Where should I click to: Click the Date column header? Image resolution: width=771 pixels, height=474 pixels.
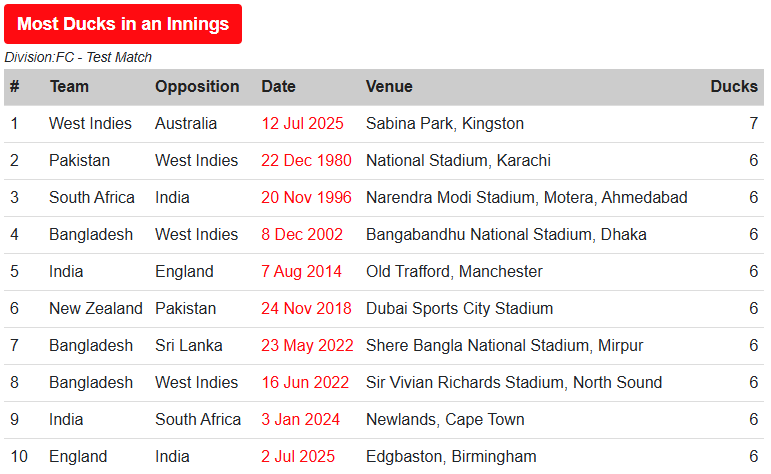(x=278, y=87)
